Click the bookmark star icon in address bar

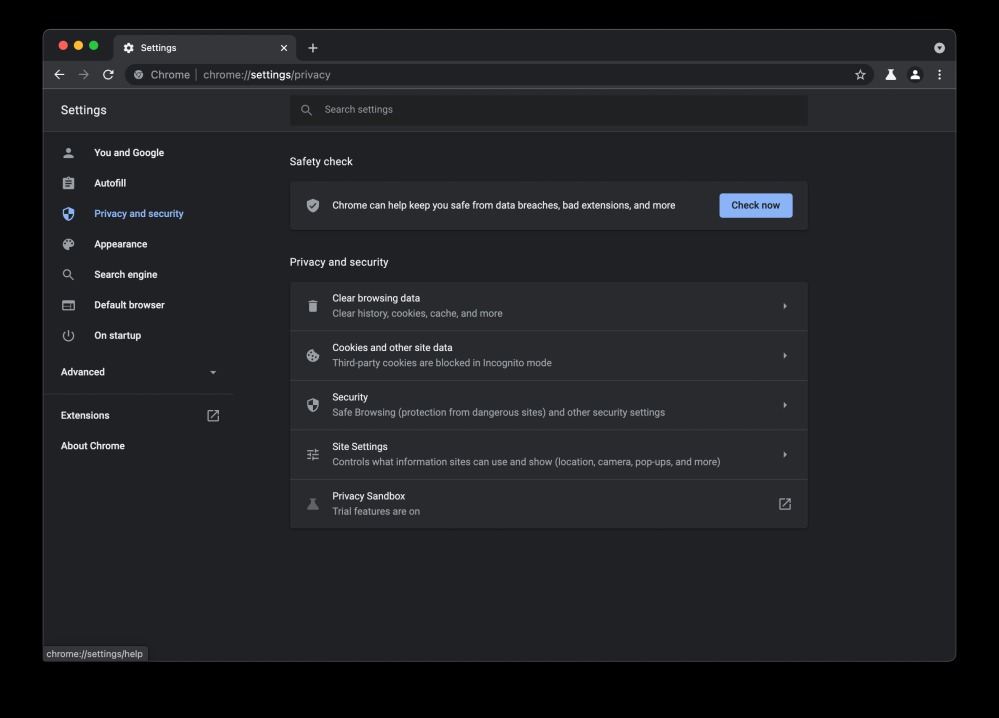(860, 75)
